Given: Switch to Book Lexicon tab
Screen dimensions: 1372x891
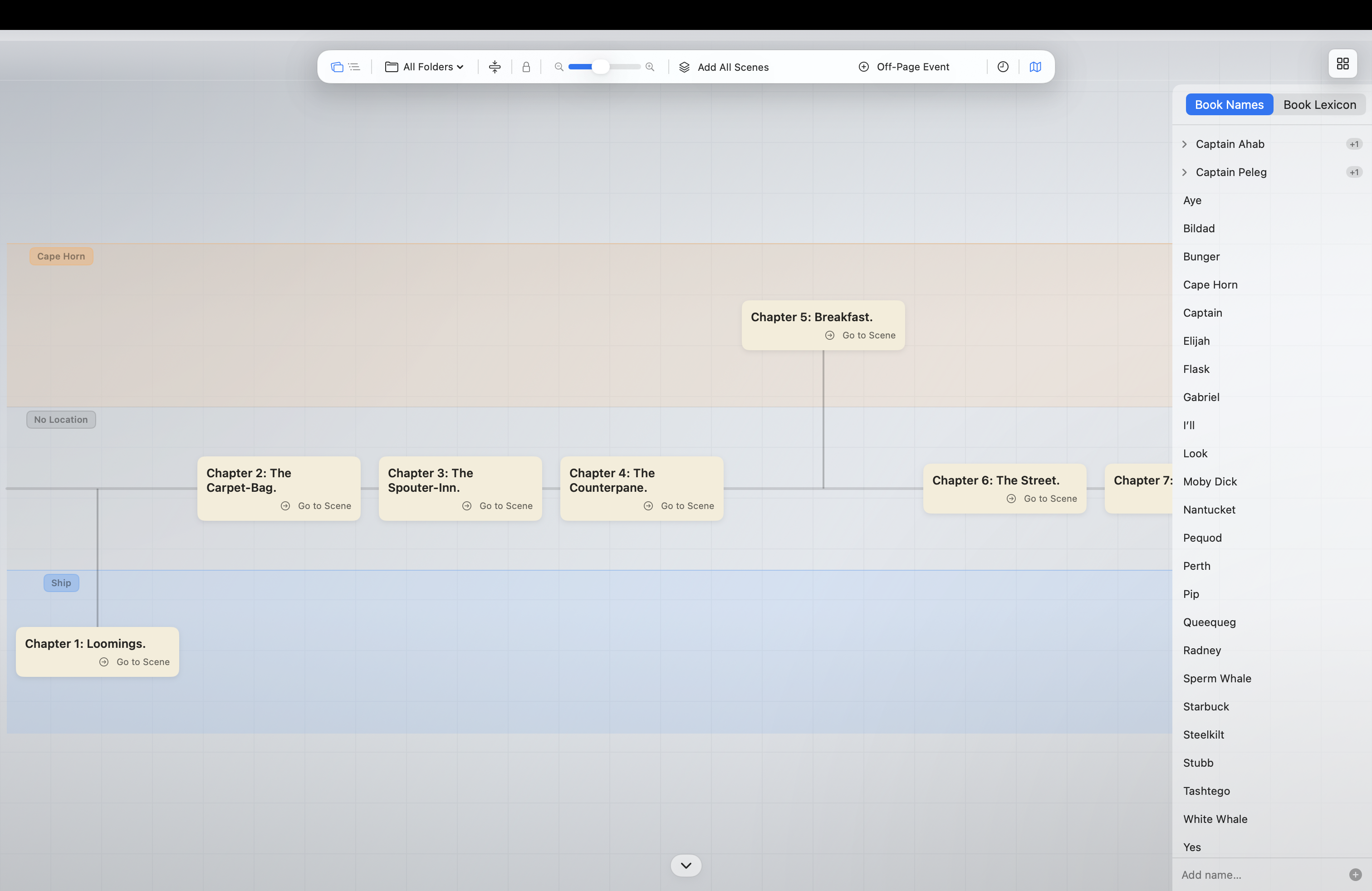Looking at the screenshot, I should (x=1319, y=104).
